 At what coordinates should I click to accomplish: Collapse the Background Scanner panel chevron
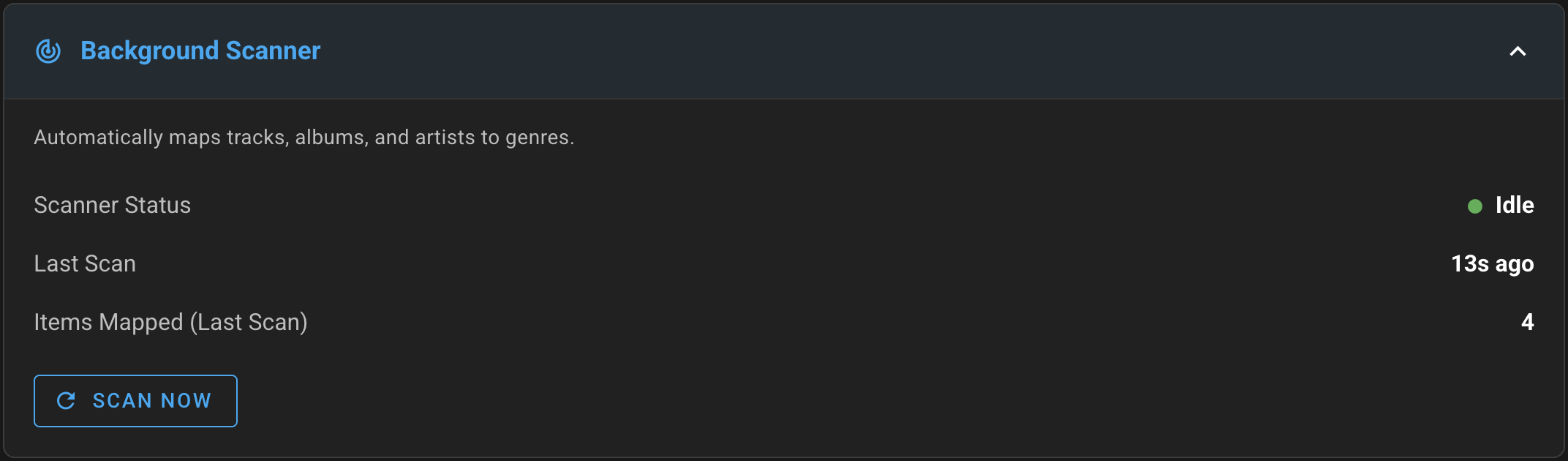tap(1518, 51)
